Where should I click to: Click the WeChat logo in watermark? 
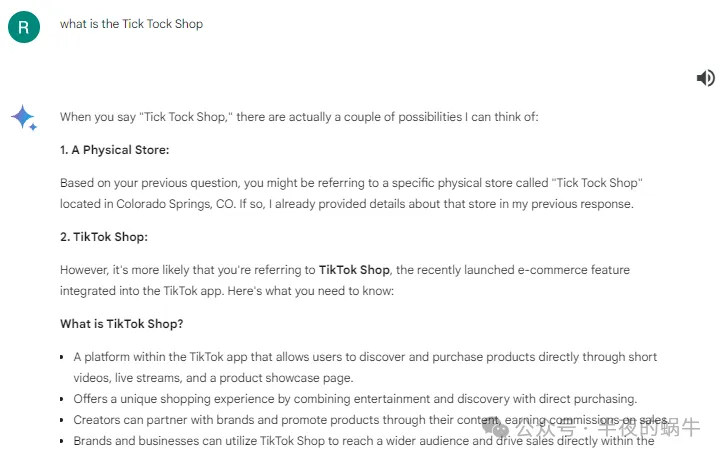tap(495, 428)
